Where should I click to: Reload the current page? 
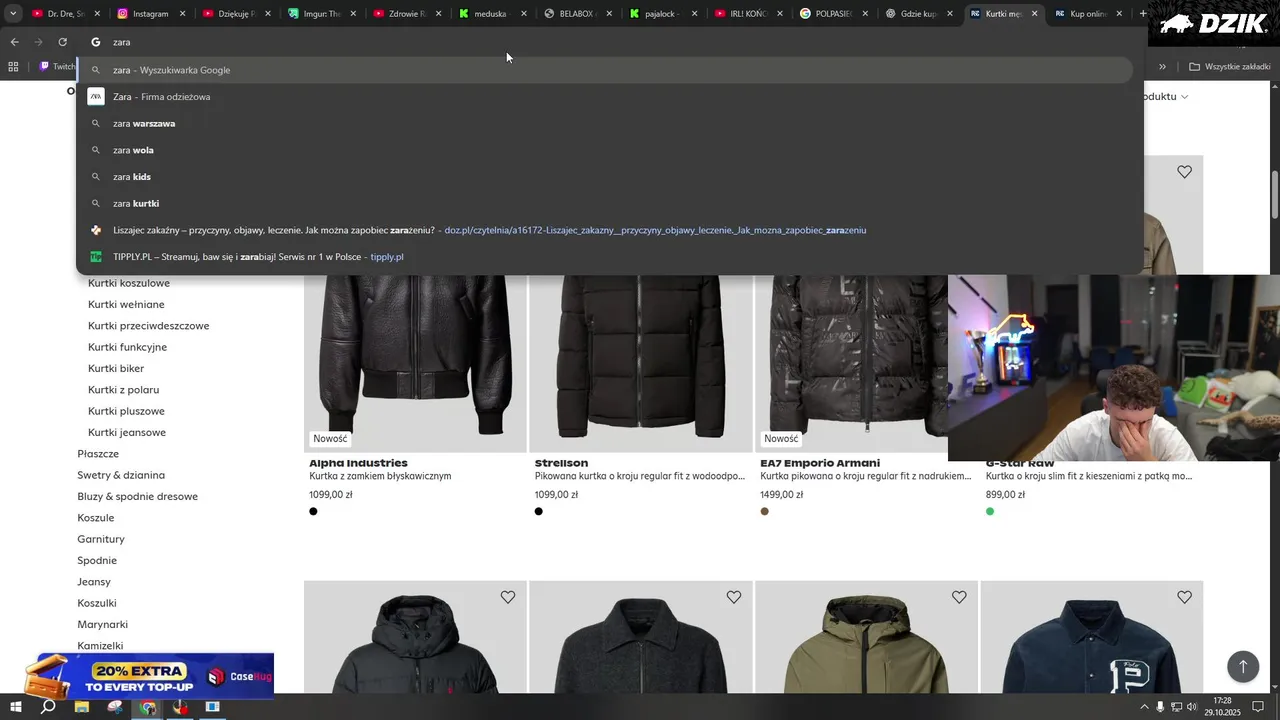coord(62,42)
